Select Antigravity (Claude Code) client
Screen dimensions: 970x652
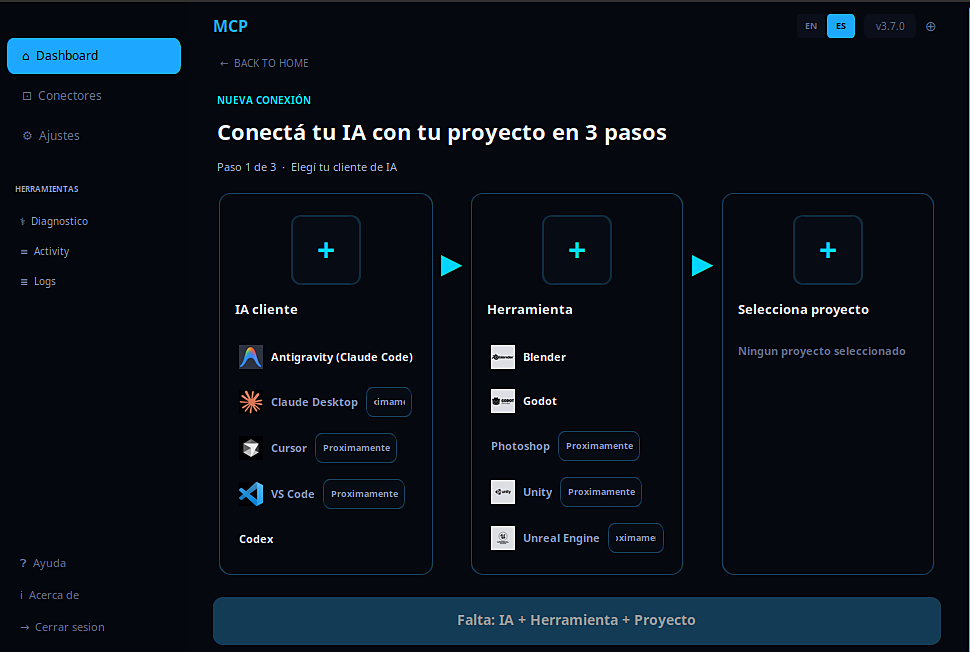(x=326, y=357)
